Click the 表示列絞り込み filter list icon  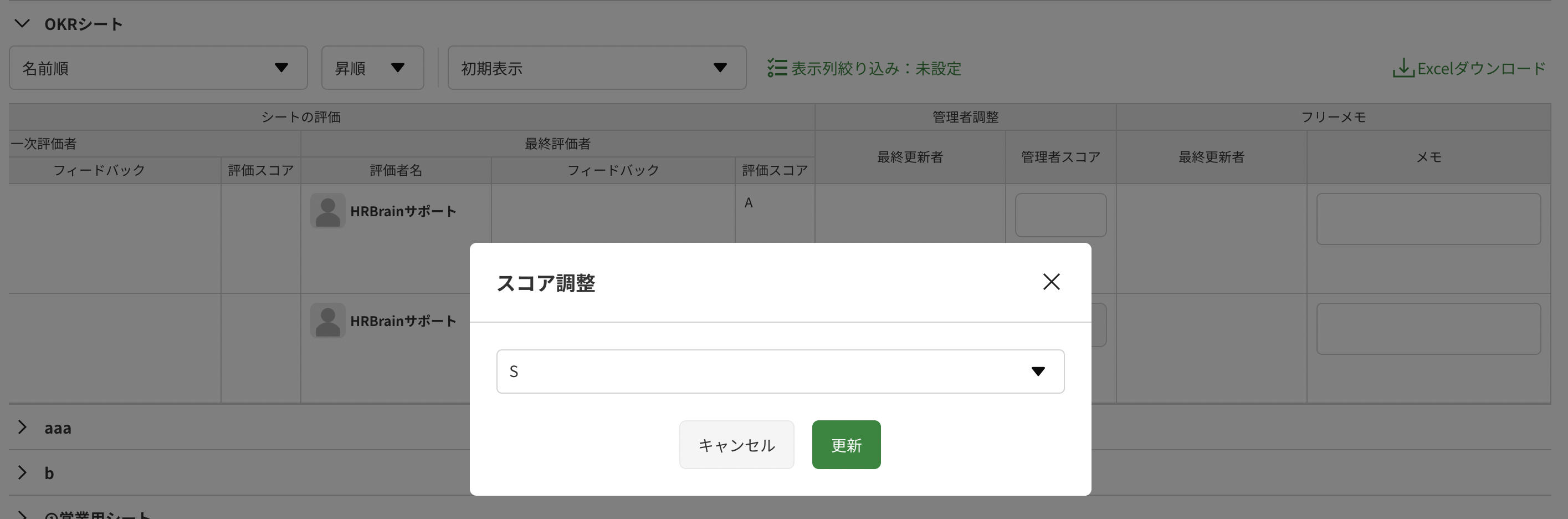tap(777, 68)
